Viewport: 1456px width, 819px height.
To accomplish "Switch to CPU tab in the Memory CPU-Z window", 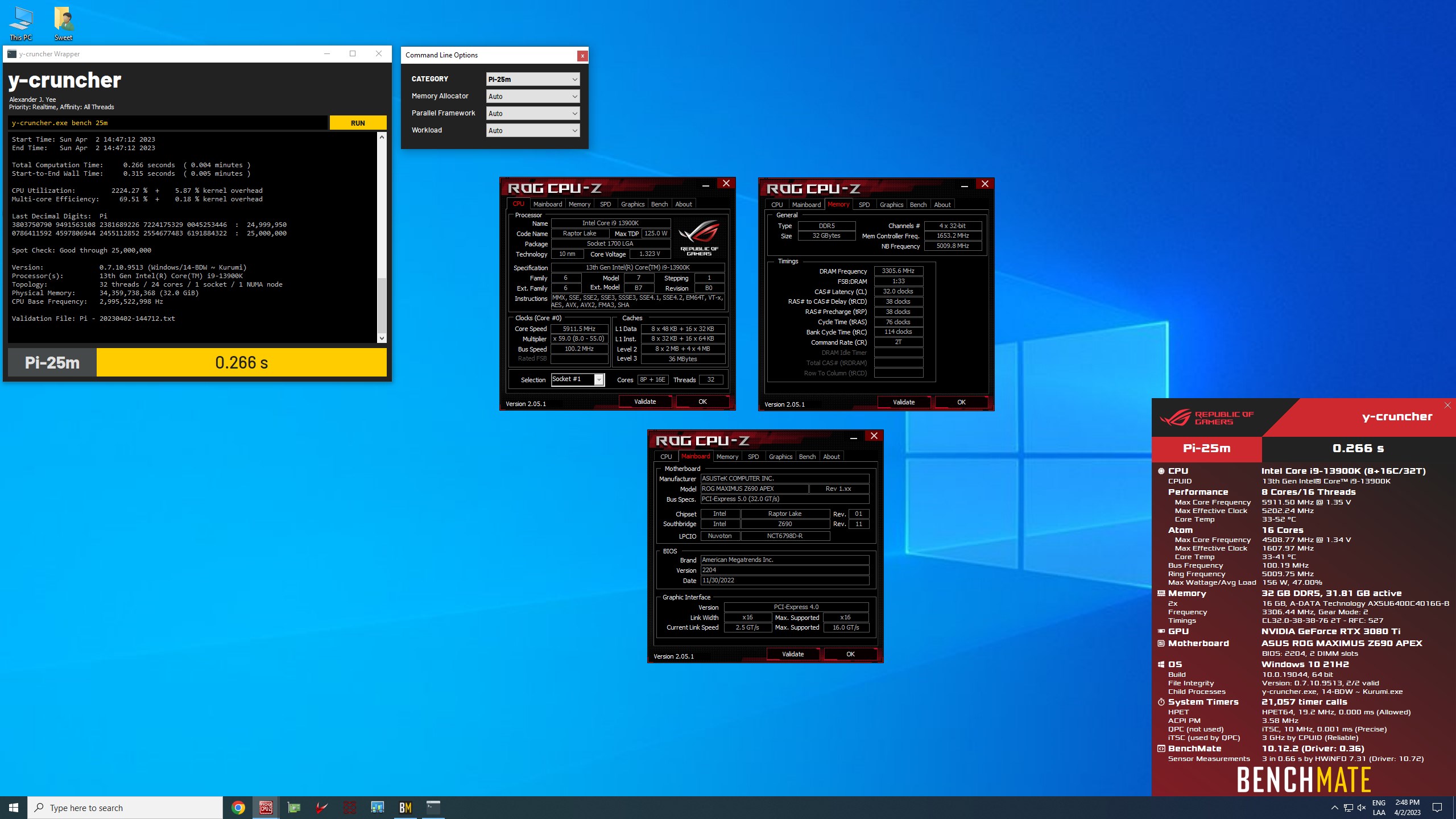I will [x=777, y=205].
